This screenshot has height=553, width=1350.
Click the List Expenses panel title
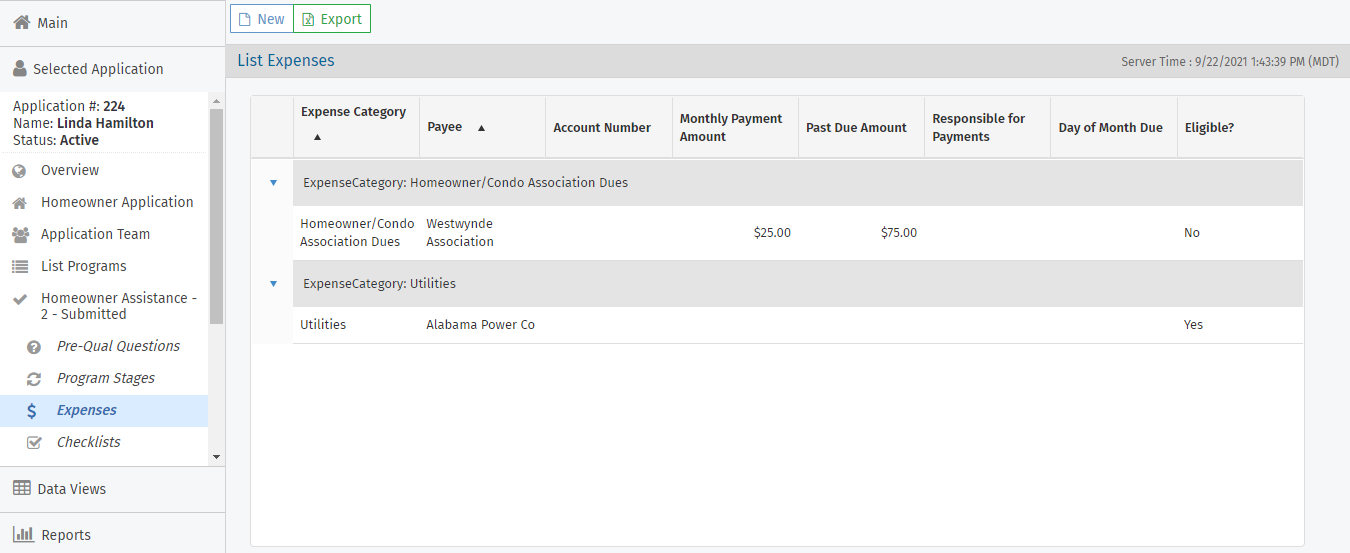pos(286,61)
